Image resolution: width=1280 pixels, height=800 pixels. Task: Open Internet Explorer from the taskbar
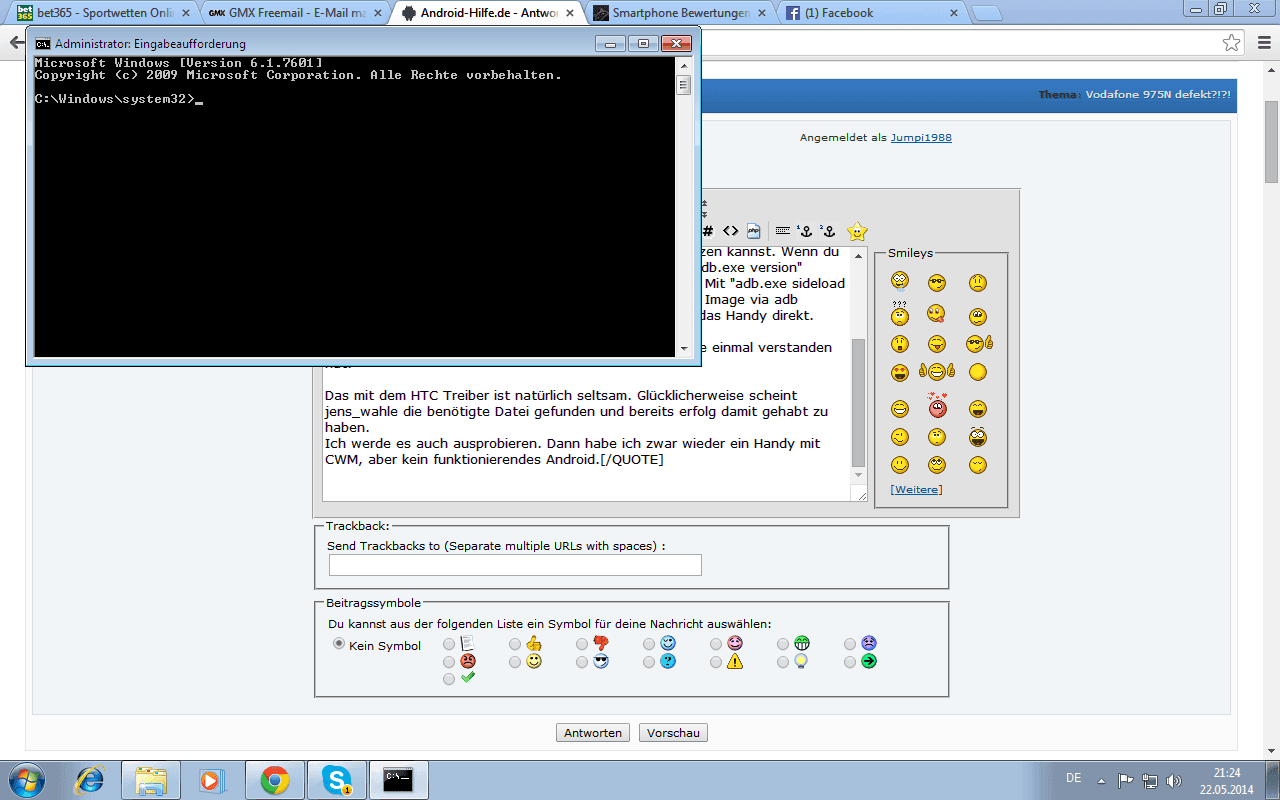(x=89, y=780)
